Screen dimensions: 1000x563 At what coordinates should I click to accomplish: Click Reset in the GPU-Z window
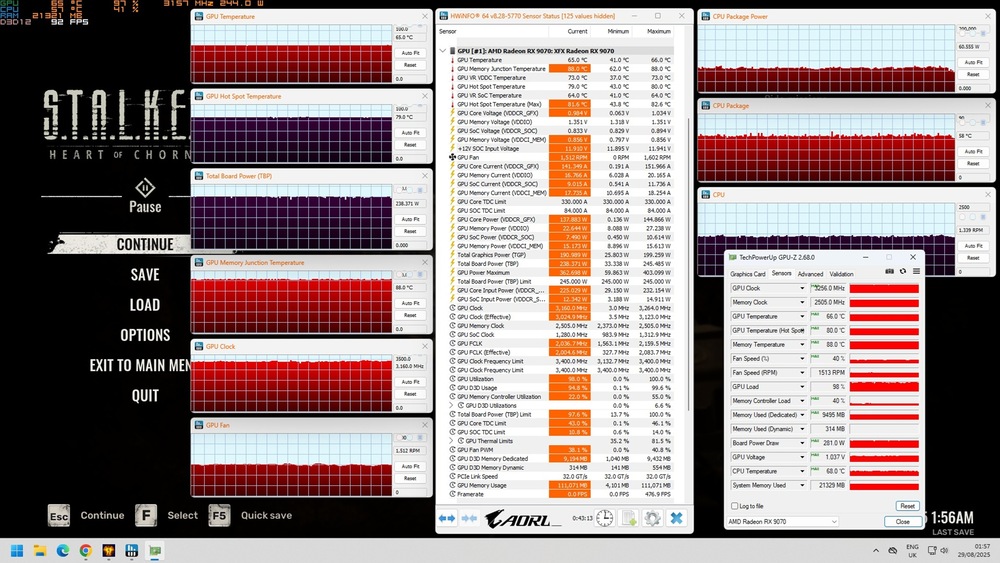[x=907, y=506]
